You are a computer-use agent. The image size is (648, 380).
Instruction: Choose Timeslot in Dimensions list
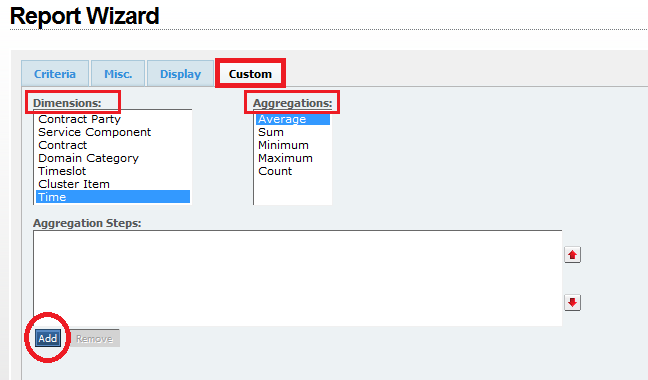point(113,171)
